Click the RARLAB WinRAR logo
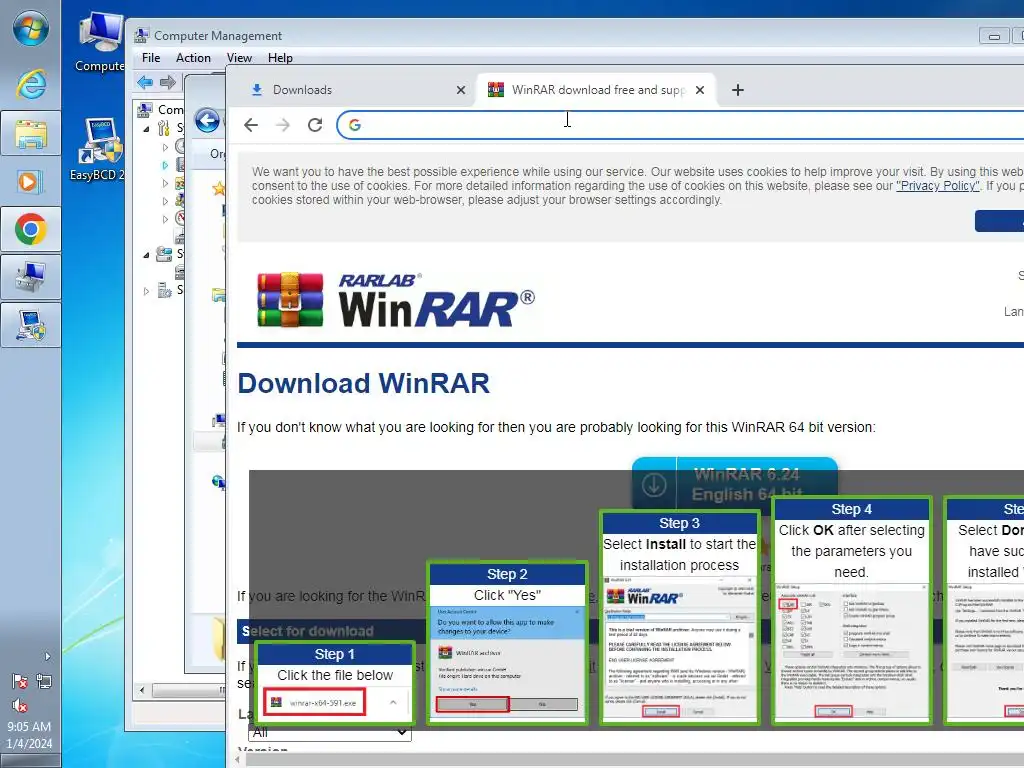The height and width of the screenshot is (768, 1024). (396, 300)
